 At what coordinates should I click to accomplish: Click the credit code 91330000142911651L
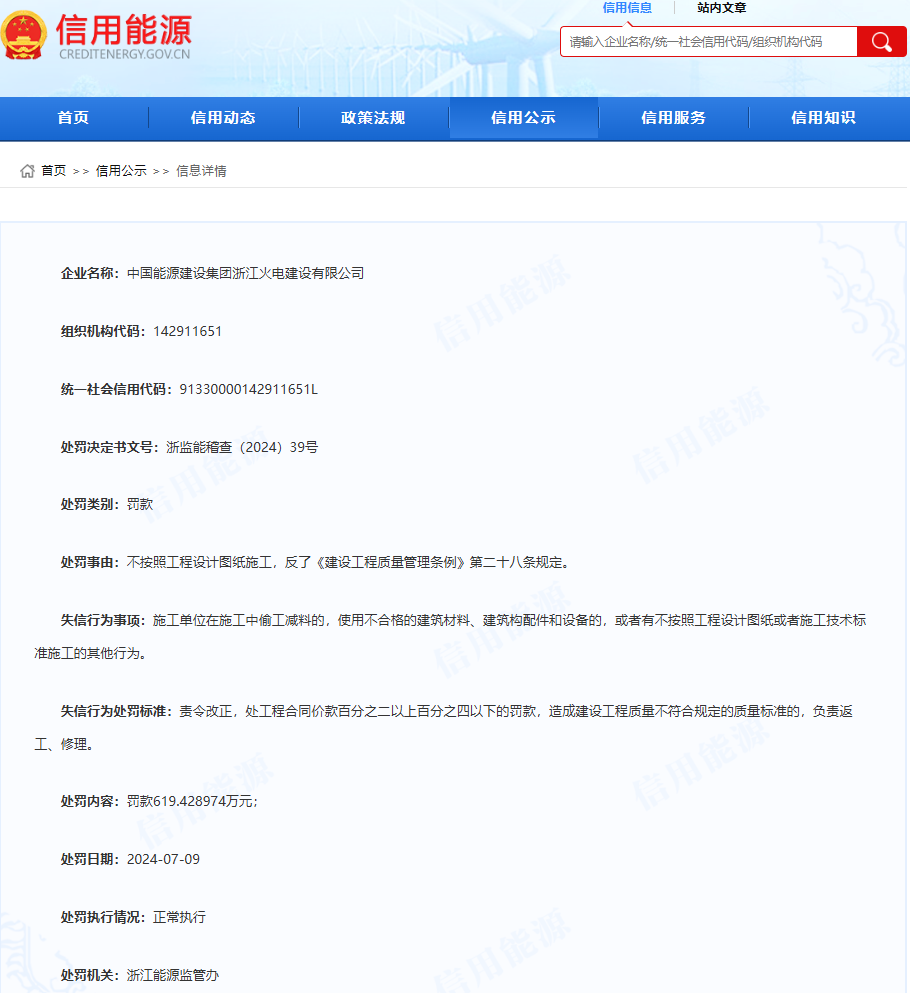click(248, 389)
